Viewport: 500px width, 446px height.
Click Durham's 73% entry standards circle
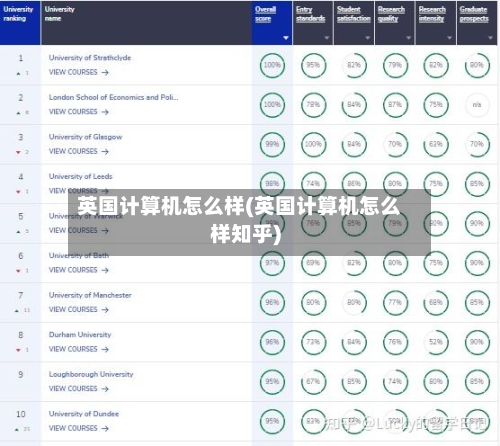[313, 342]
